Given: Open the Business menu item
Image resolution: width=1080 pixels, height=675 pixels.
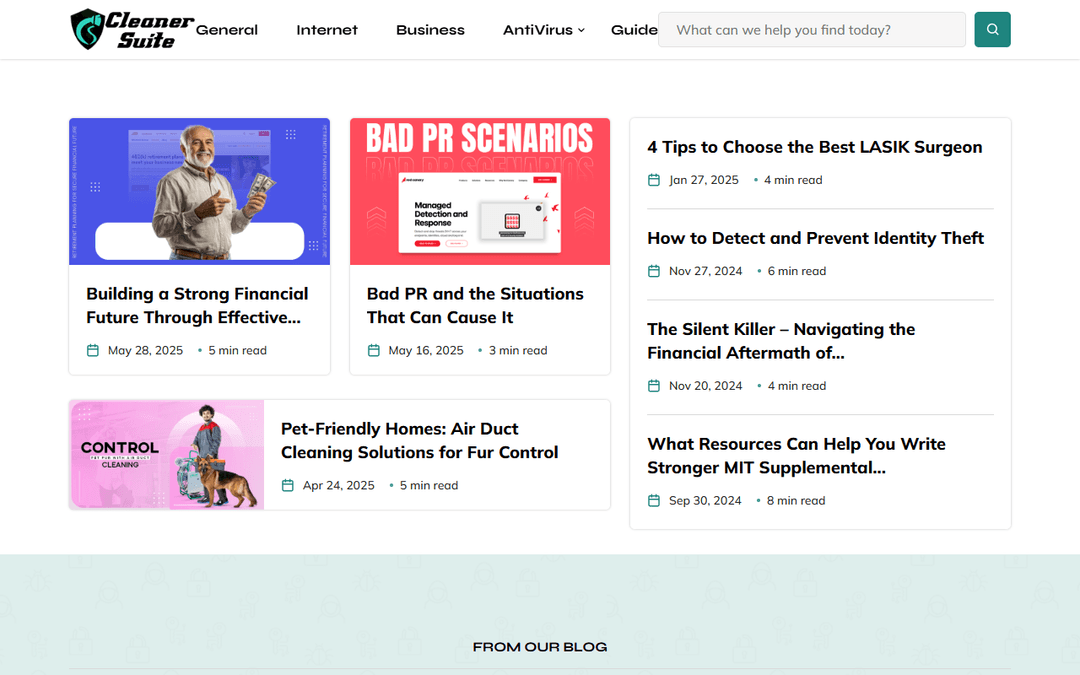Looking at the screenshot, I should [x=430, y=30].
